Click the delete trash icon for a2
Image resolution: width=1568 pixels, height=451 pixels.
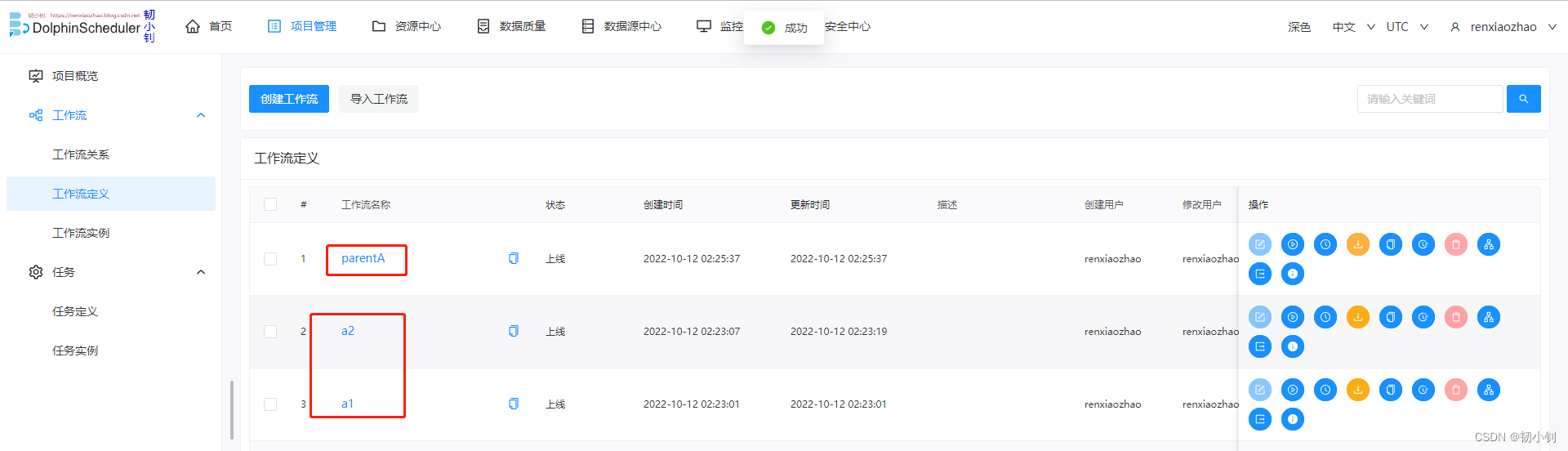tap(1456, 317)
